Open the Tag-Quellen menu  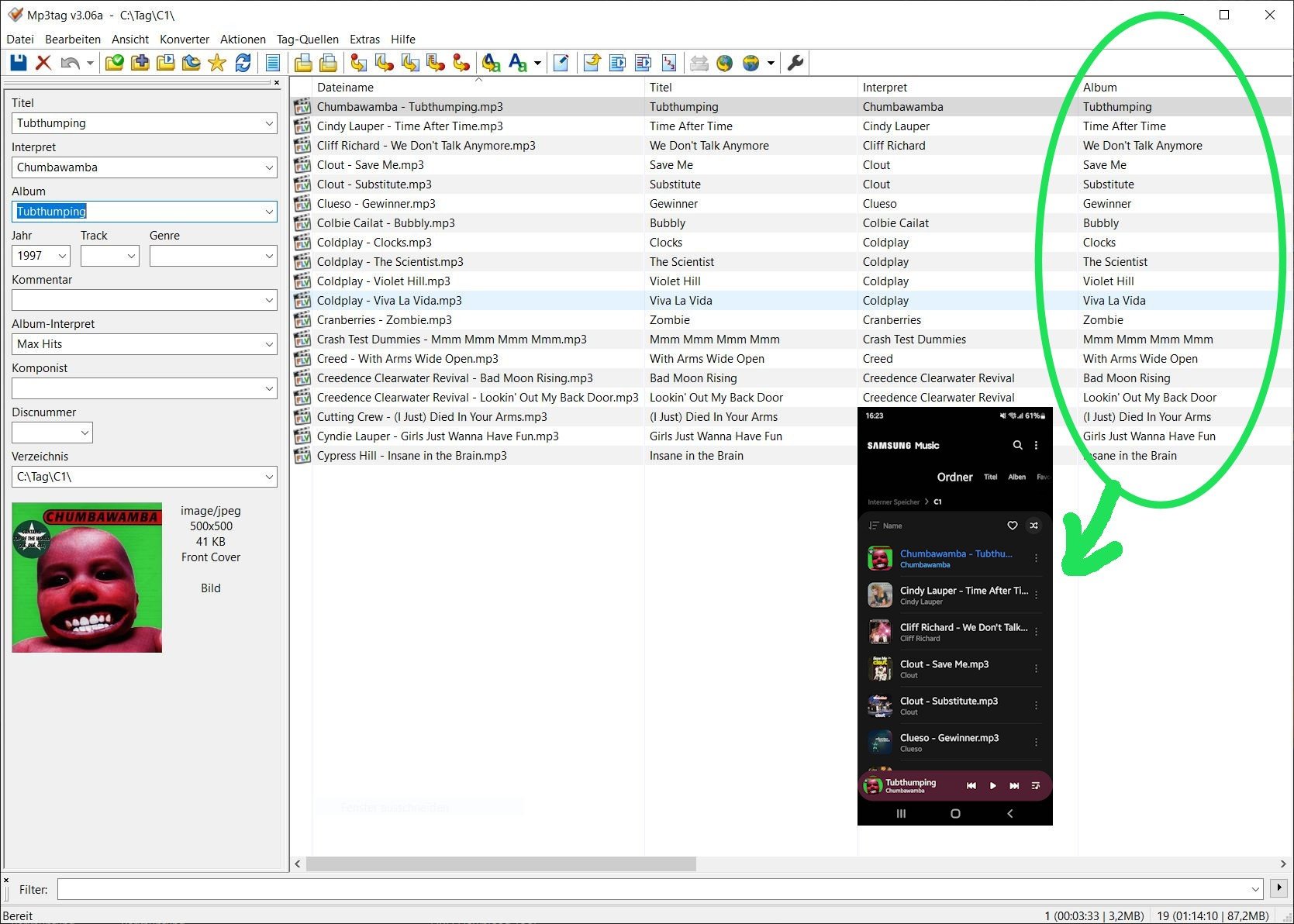pos(308,40)
